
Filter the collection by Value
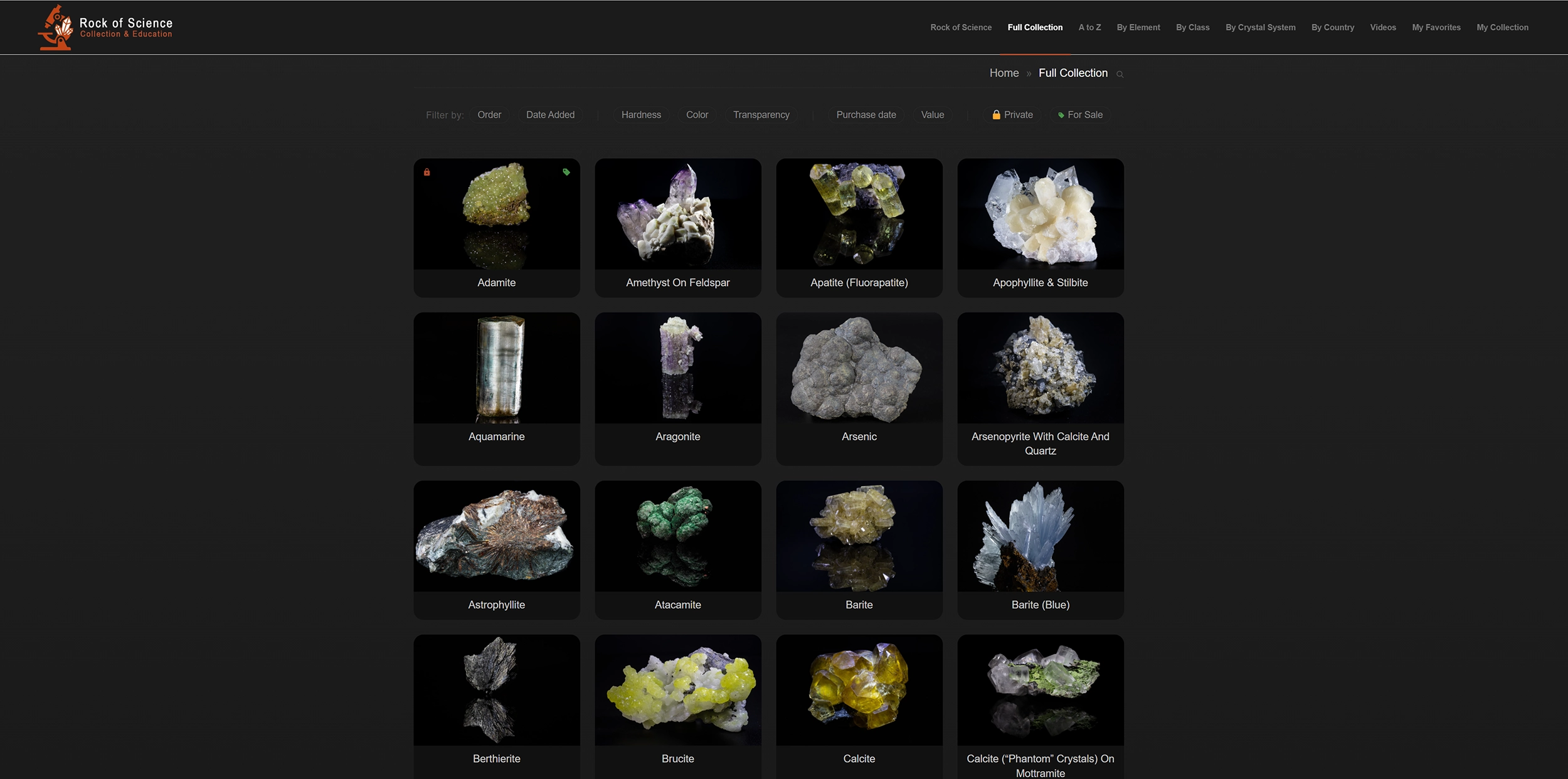click(x=932, y=115)
